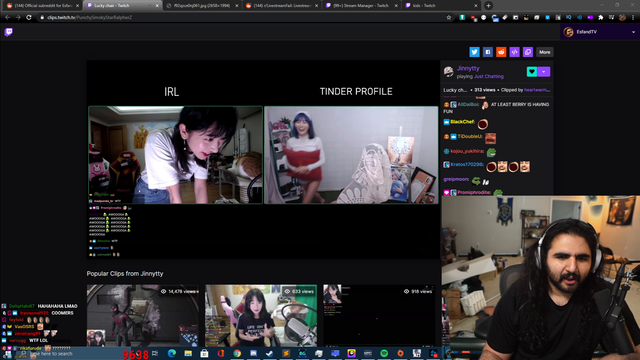The image size is (640, 360).
Task: Close the kids - Twitch tab
Action: (x=476, y=6)
